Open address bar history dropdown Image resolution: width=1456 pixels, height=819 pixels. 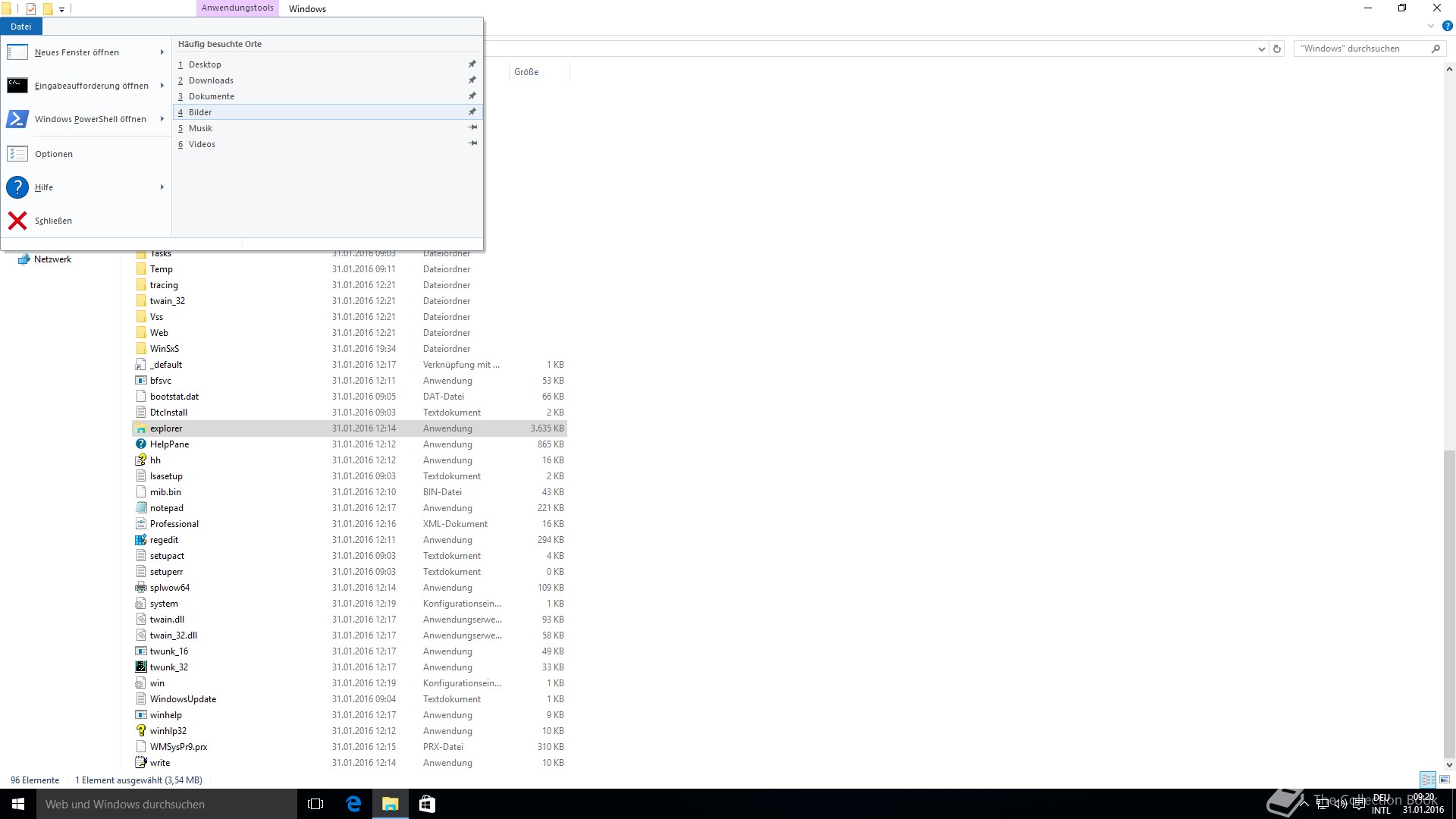(1261, 49)
